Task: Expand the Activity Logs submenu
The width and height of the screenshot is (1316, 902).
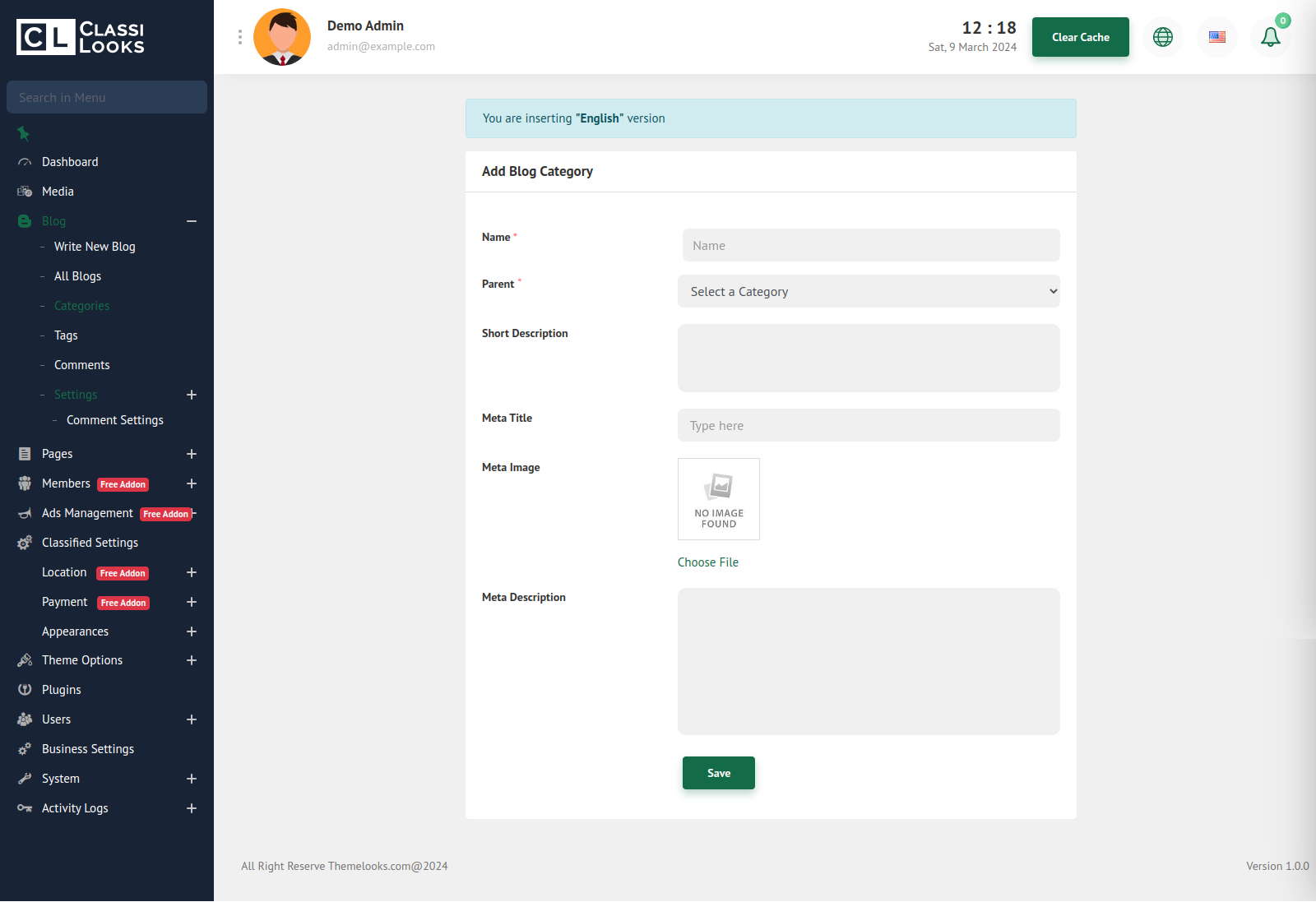Action: (x=192, y=808)
